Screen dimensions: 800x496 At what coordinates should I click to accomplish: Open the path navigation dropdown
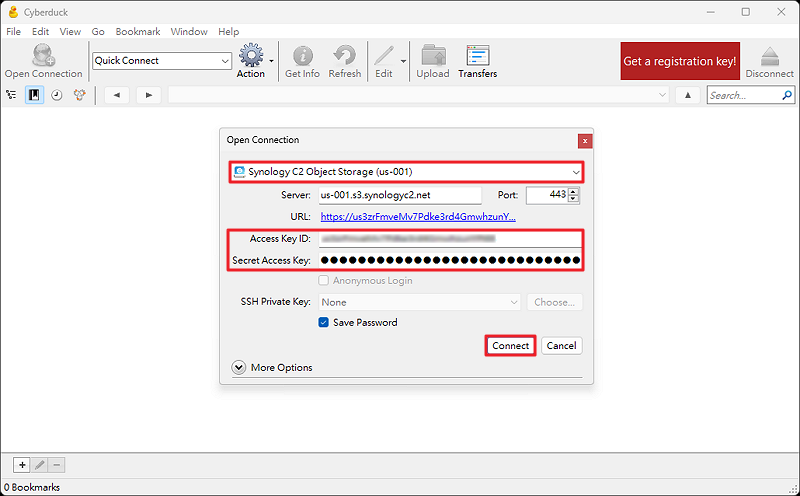click(x=662, y=95)
